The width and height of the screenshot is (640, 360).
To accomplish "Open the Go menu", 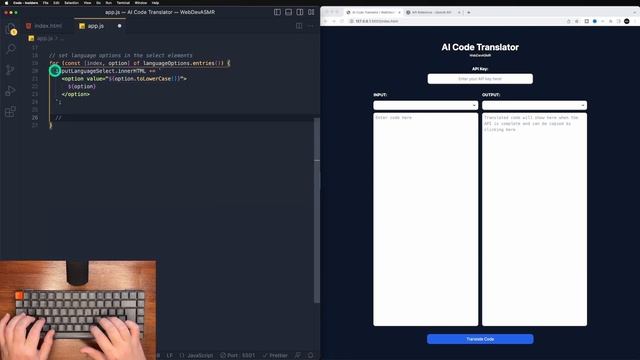I will 98,3.
